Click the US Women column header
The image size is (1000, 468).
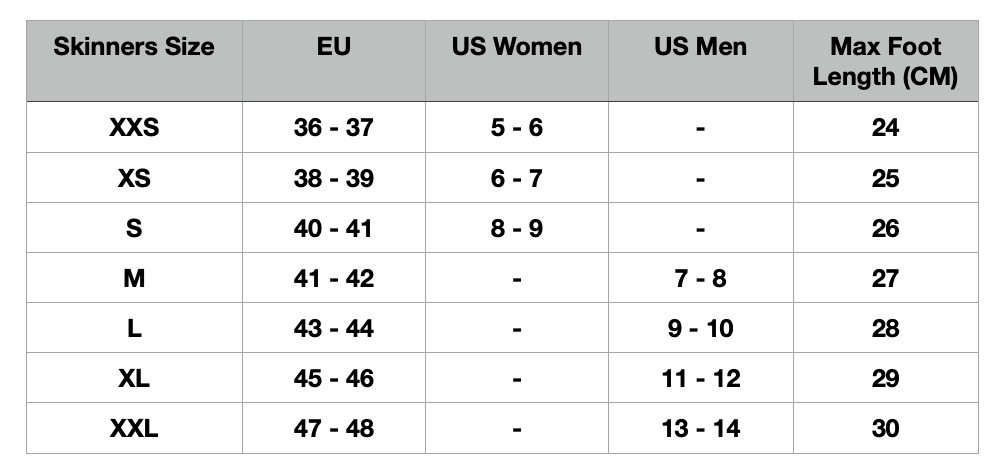click(516, 47)
